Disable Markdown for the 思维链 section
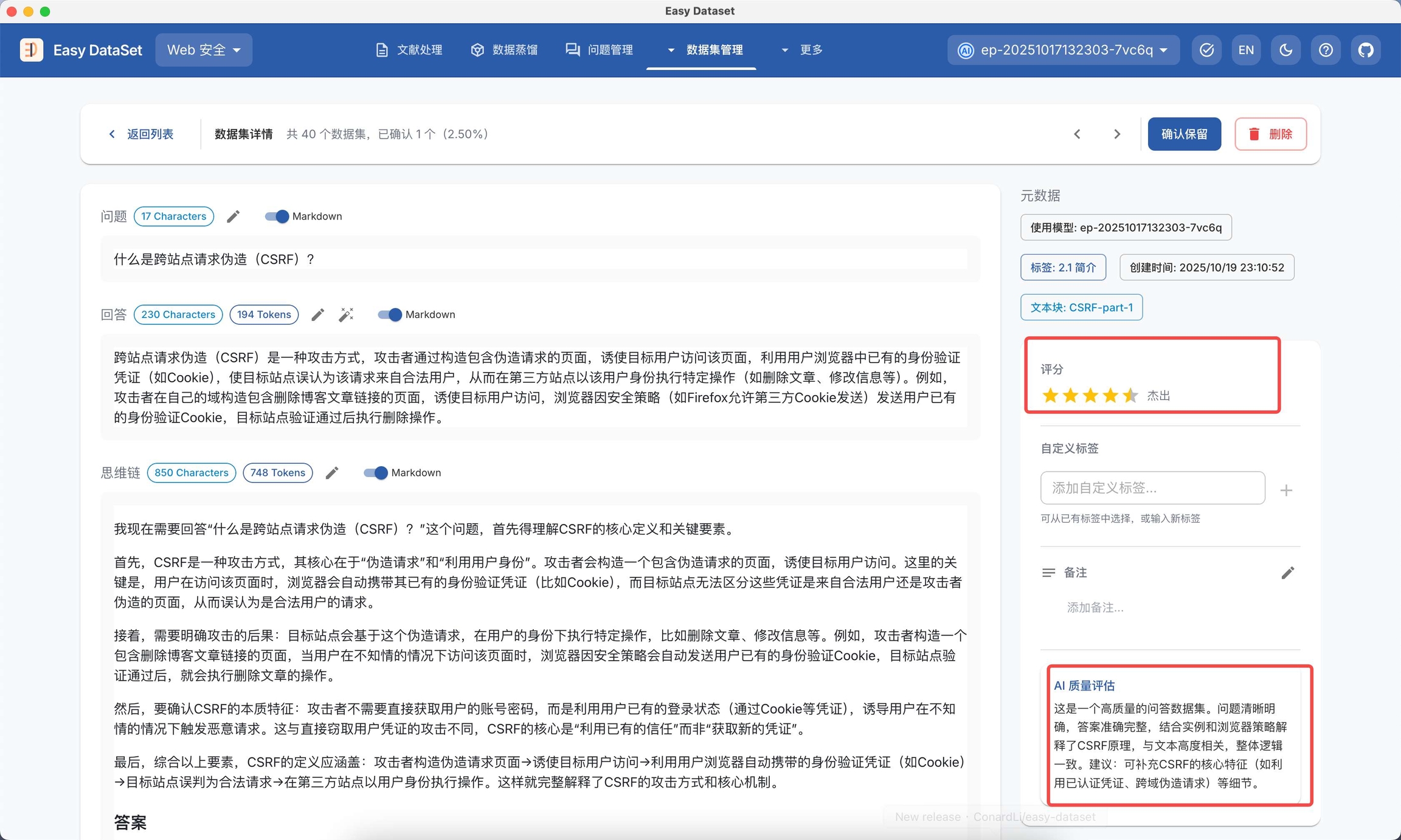This screenshot has width=1401, height=840. tap(376, 473)
